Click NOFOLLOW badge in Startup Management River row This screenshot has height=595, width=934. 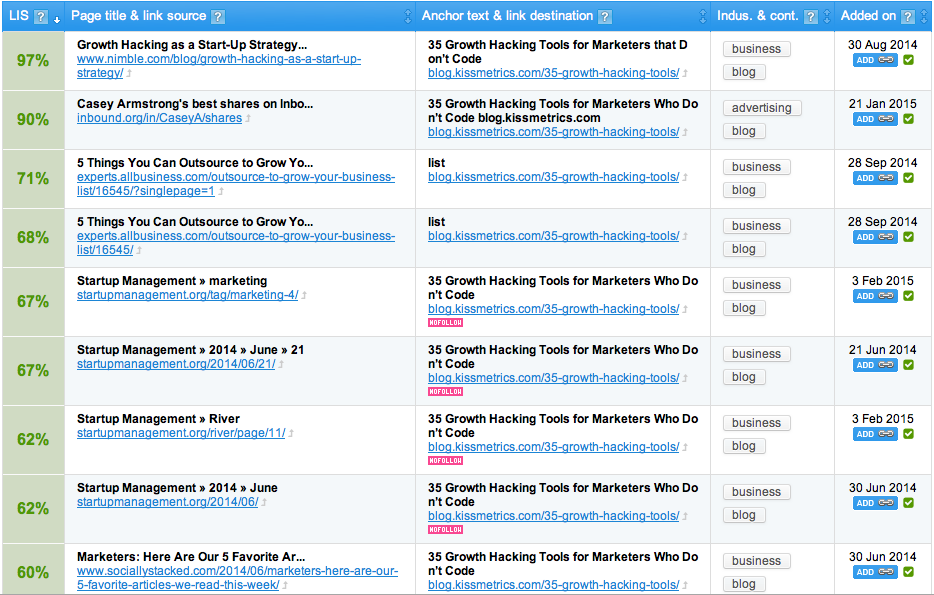446,461
